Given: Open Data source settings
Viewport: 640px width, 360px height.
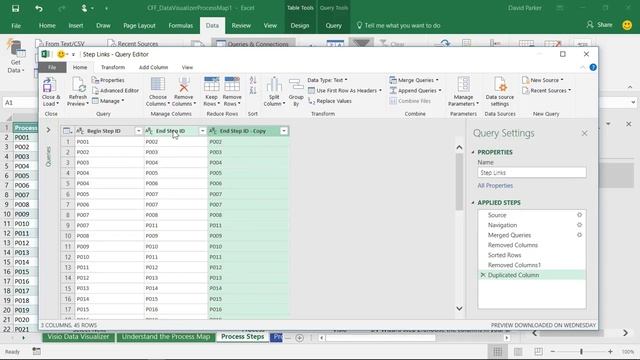Looking at the screenshot, I should [x=500, y=92].
